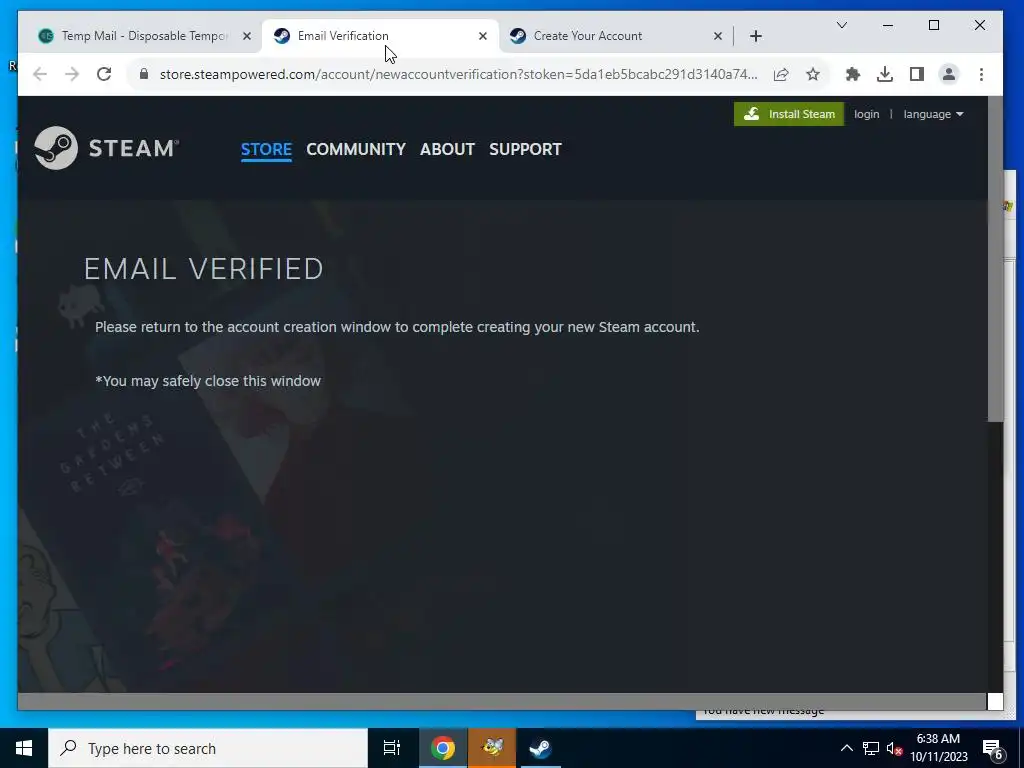Open the Windows Start menu

pyautogui.click(x=24, y=748)
